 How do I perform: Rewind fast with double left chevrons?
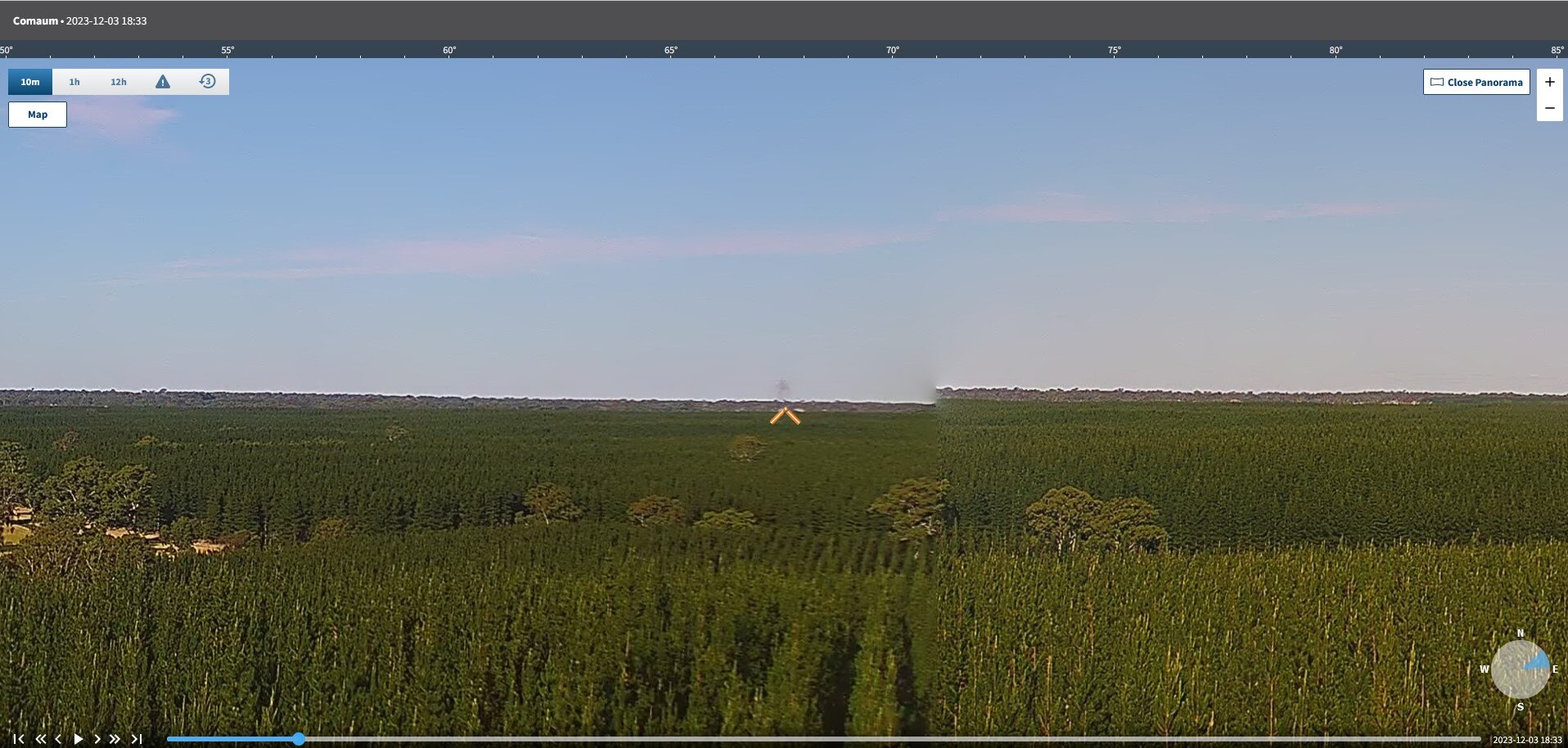40,739
